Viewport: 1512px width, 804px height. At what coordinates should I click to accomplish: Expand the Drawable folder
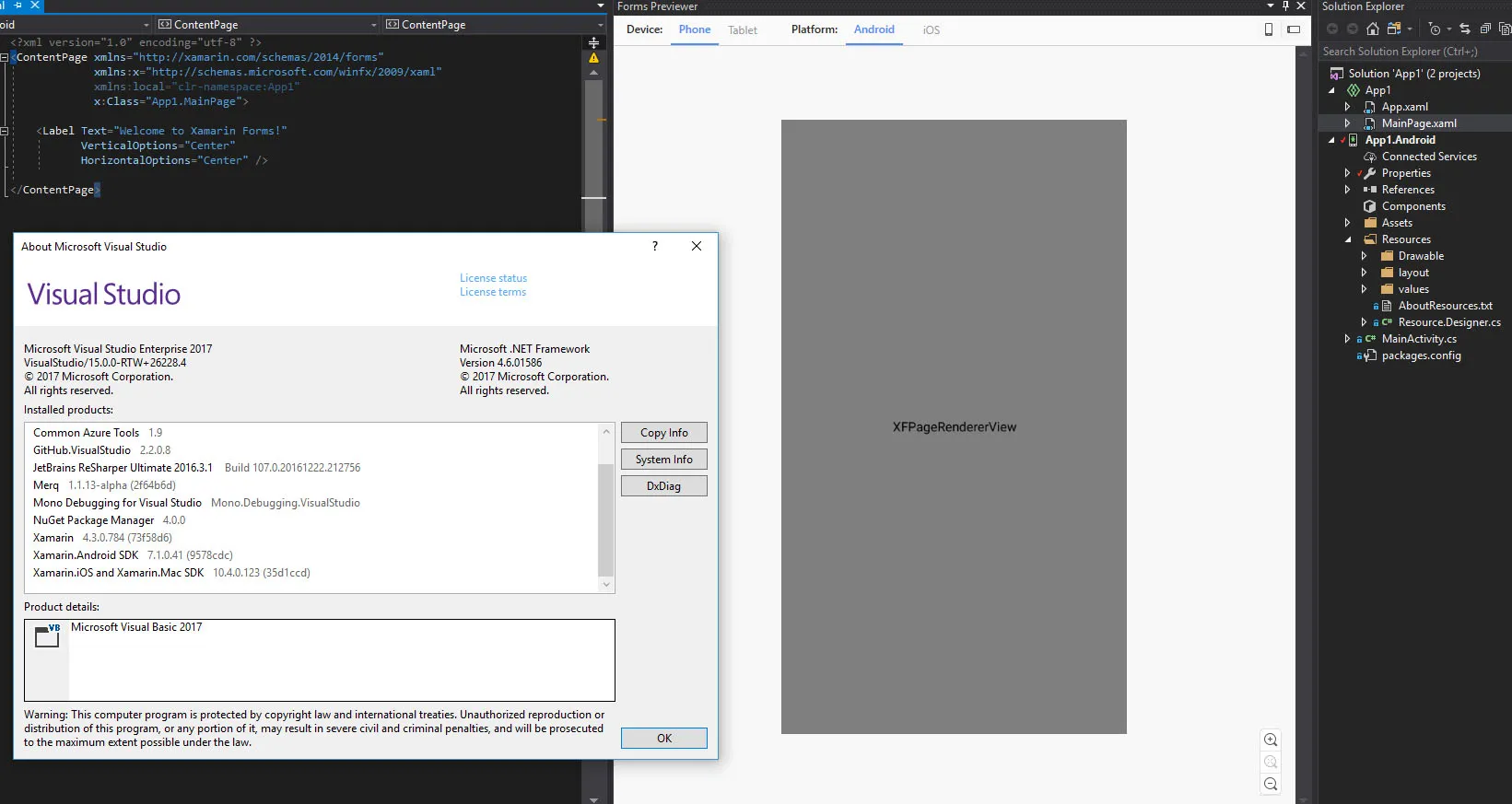1365,256
